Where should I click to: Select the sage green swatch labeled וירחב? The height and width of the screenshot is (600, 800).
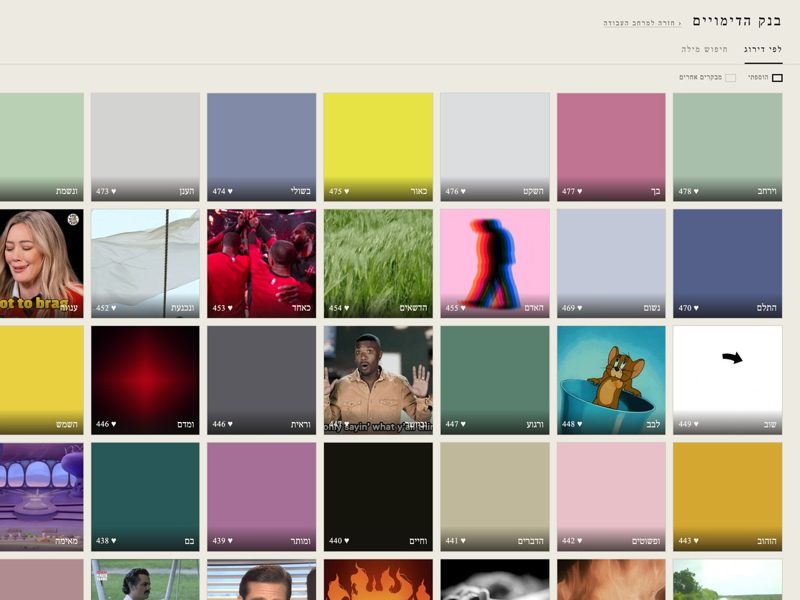(x=727, y=147)
